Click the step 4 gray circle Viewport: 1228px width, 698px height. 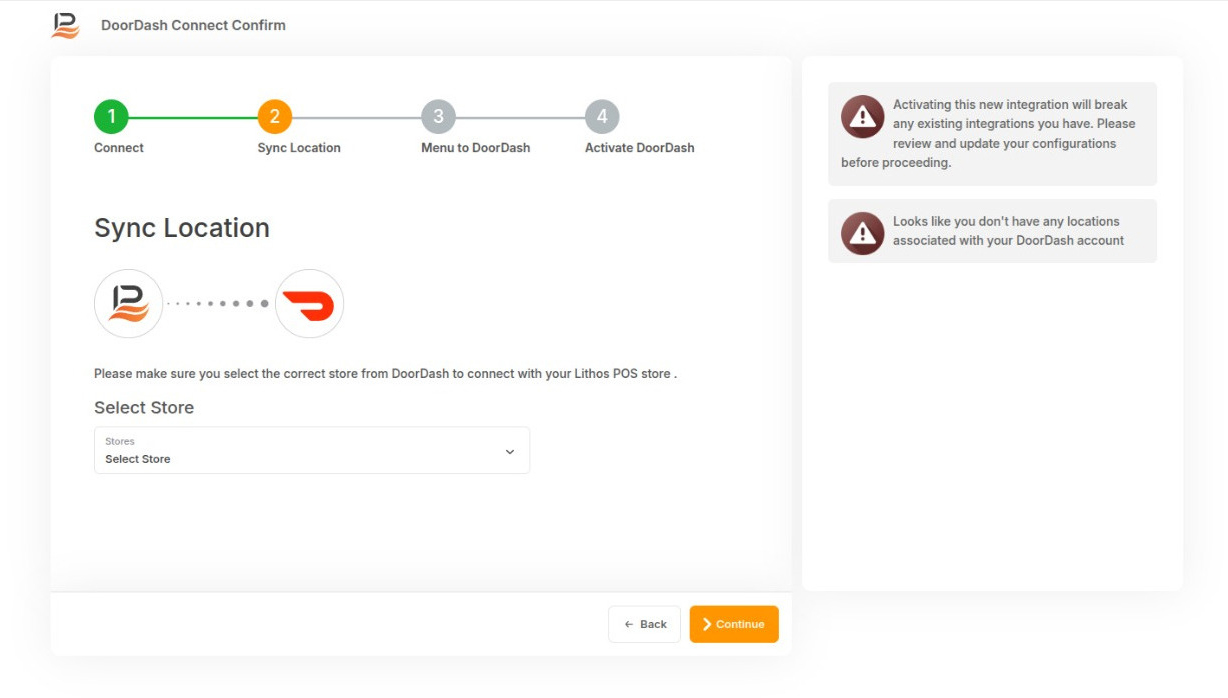(x=602, y=117)
